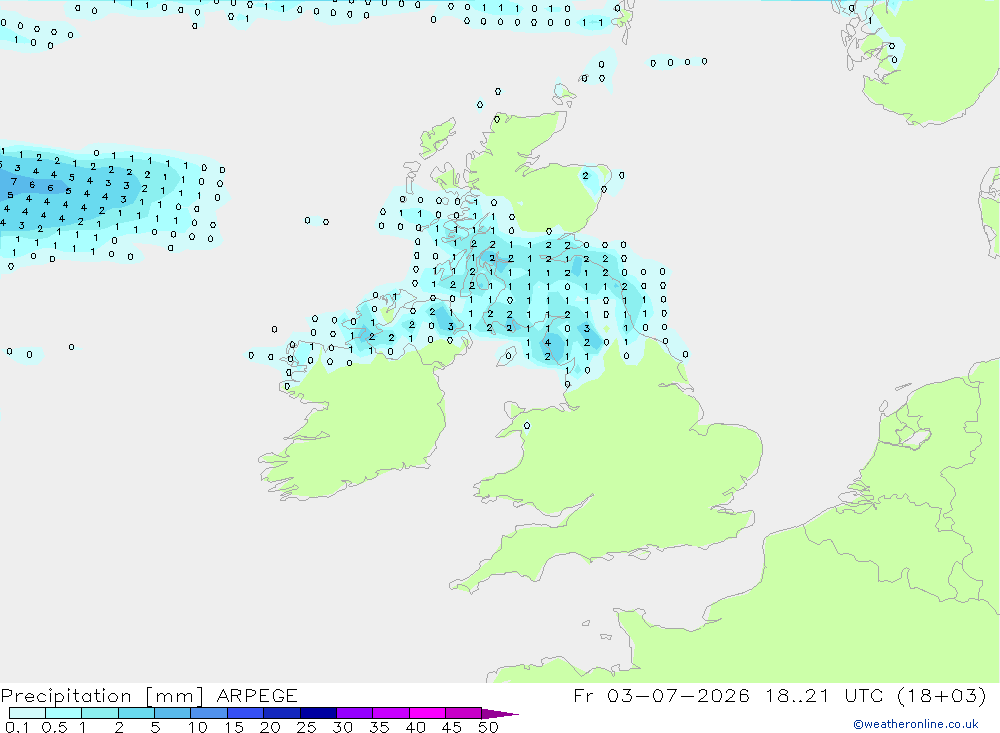The height and width of the screenshot is (733, 1000).
Task: Choose the 40–45 mm magenta legend swatch
Action: coord(427,713)
